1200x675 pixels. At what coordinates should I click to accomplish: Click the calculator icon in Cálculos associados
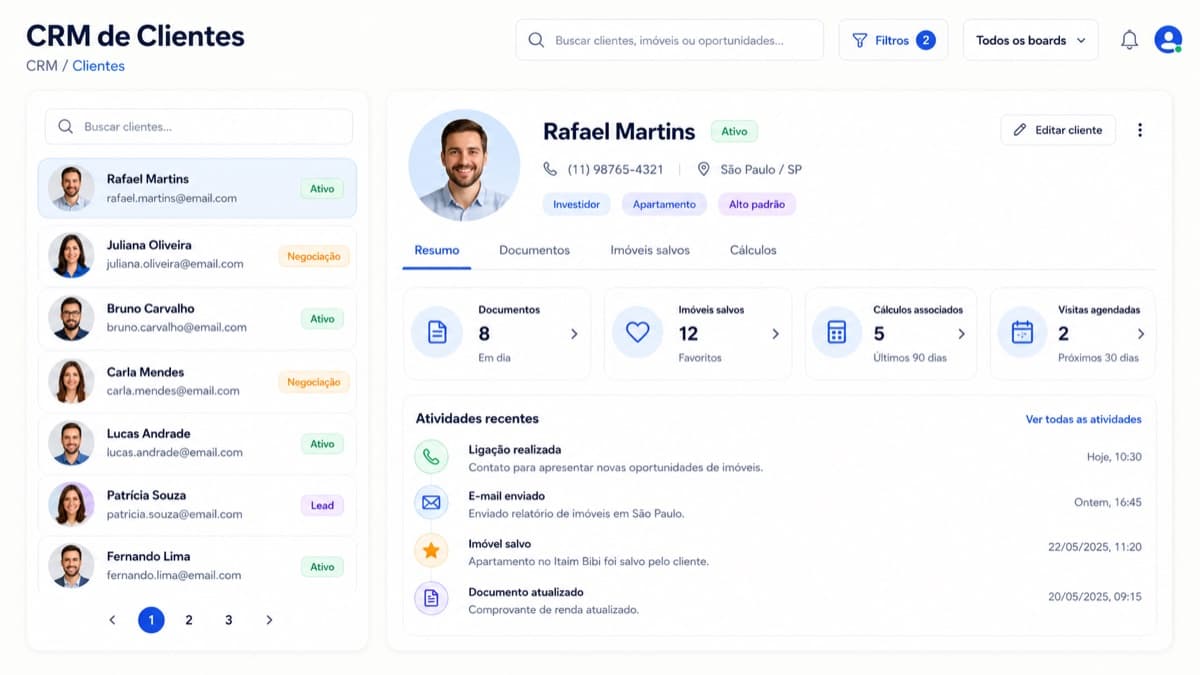click(836, 333)
